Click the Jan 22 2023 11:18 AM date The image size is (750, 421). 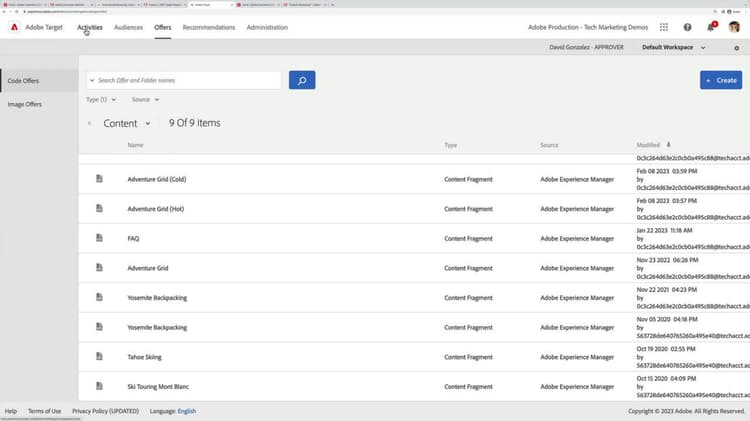[x=664, y=231]
